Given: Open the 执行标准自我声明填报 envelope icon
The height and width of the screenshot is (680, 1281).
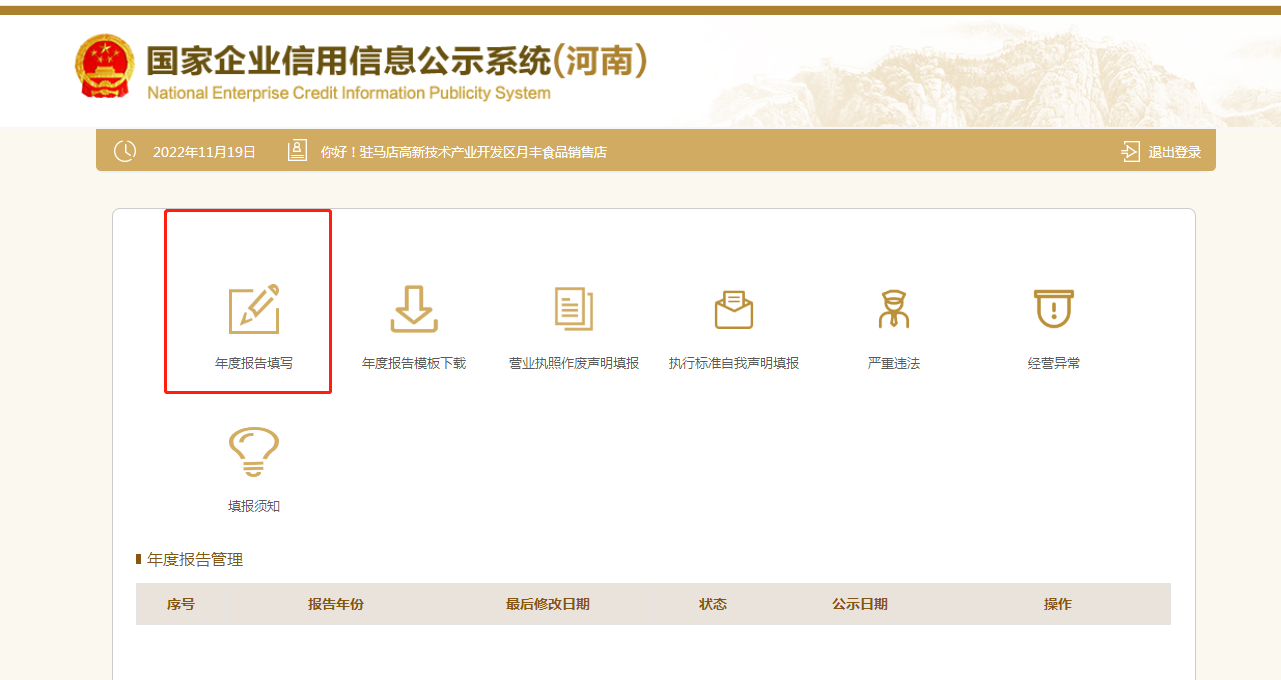Looking at the screenshot, I should 734,309.
